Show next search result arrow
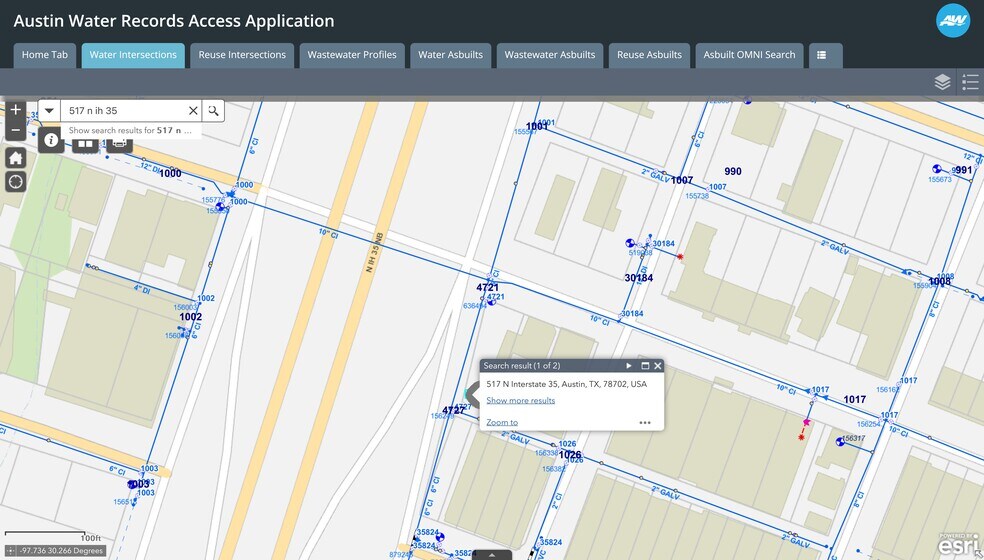Viewport: 984px width, 560px height. (x=629, y=366)
